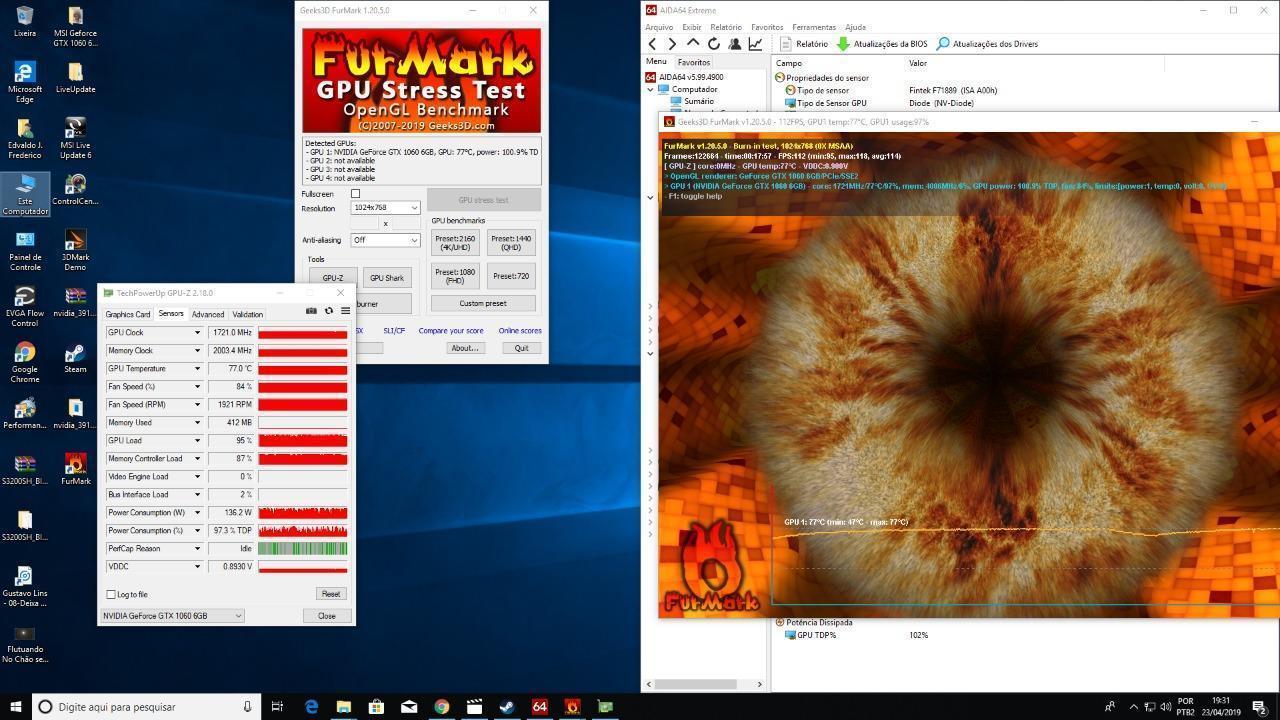Click AIDA64 user toolbar icon

point(735,44)
